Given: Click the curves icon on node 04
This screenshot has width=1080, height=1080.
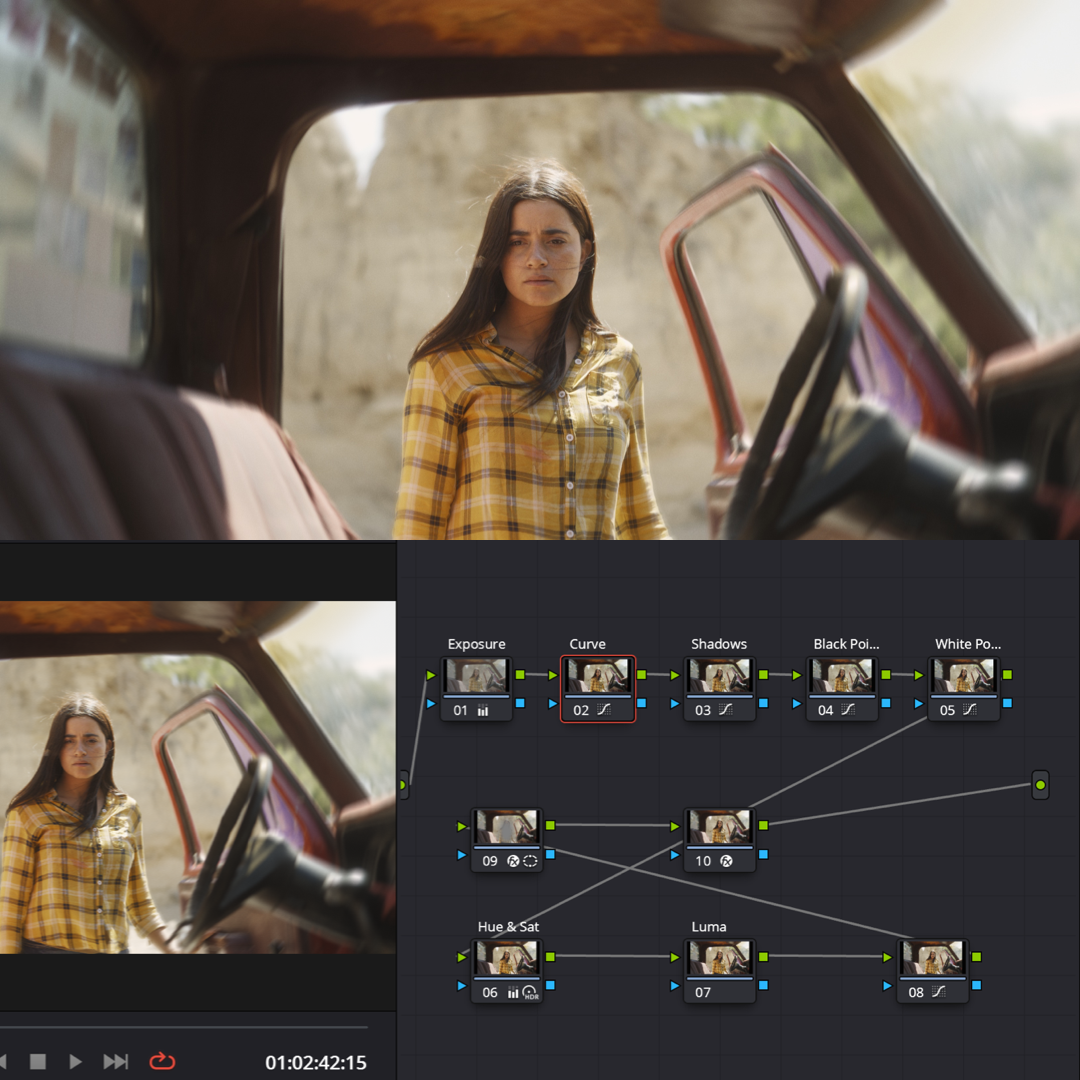Looking at the screenshot, I should pos(848,709).
